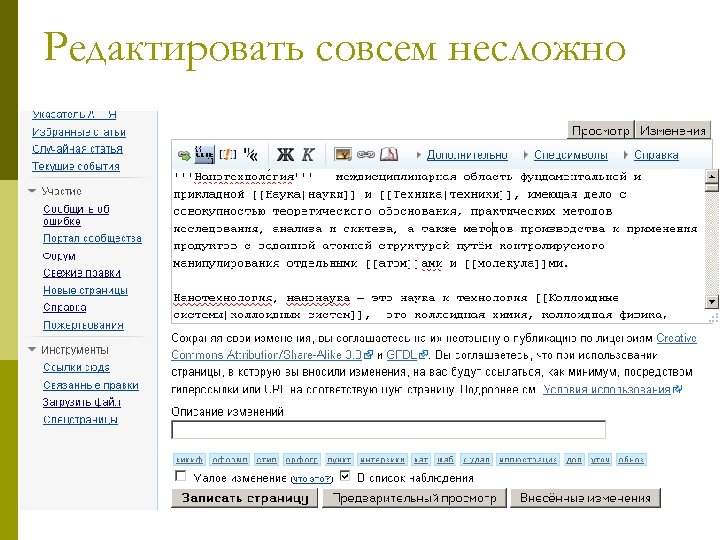720x540 pixels.
Task: Open Сообщить об ошибке link
Action: 76,215
